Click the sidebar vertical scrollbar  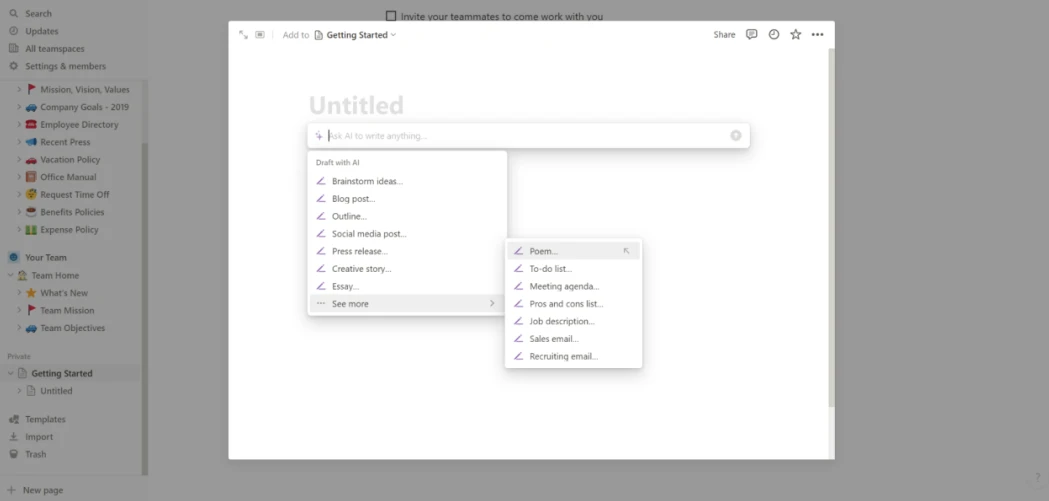[x=145, y=308]
